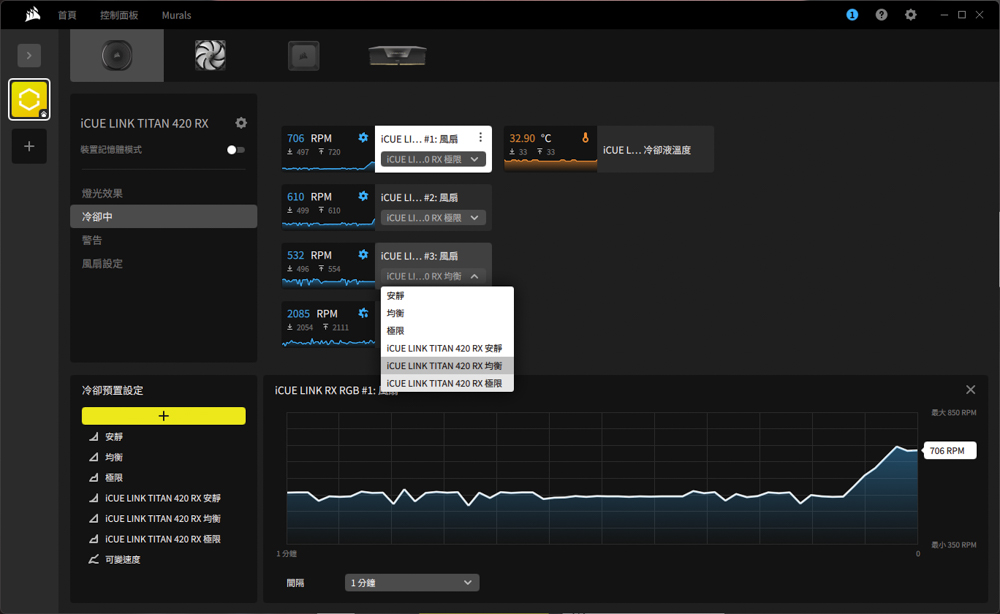Click the iCUE L… 冷卻液溫度 label
The width and height of the screenshot is (1000, 614).
[x=647, y=150]
